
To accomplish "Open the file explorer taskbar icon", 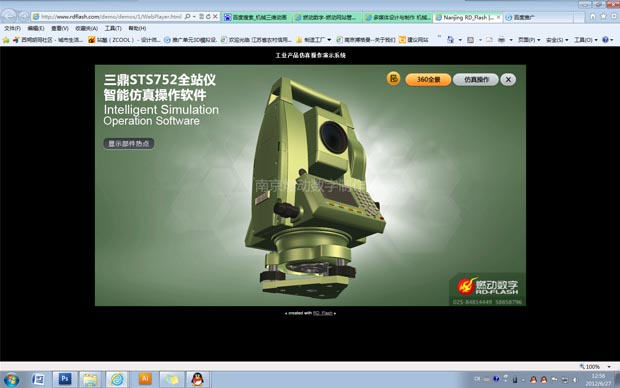I will [91, 380].
